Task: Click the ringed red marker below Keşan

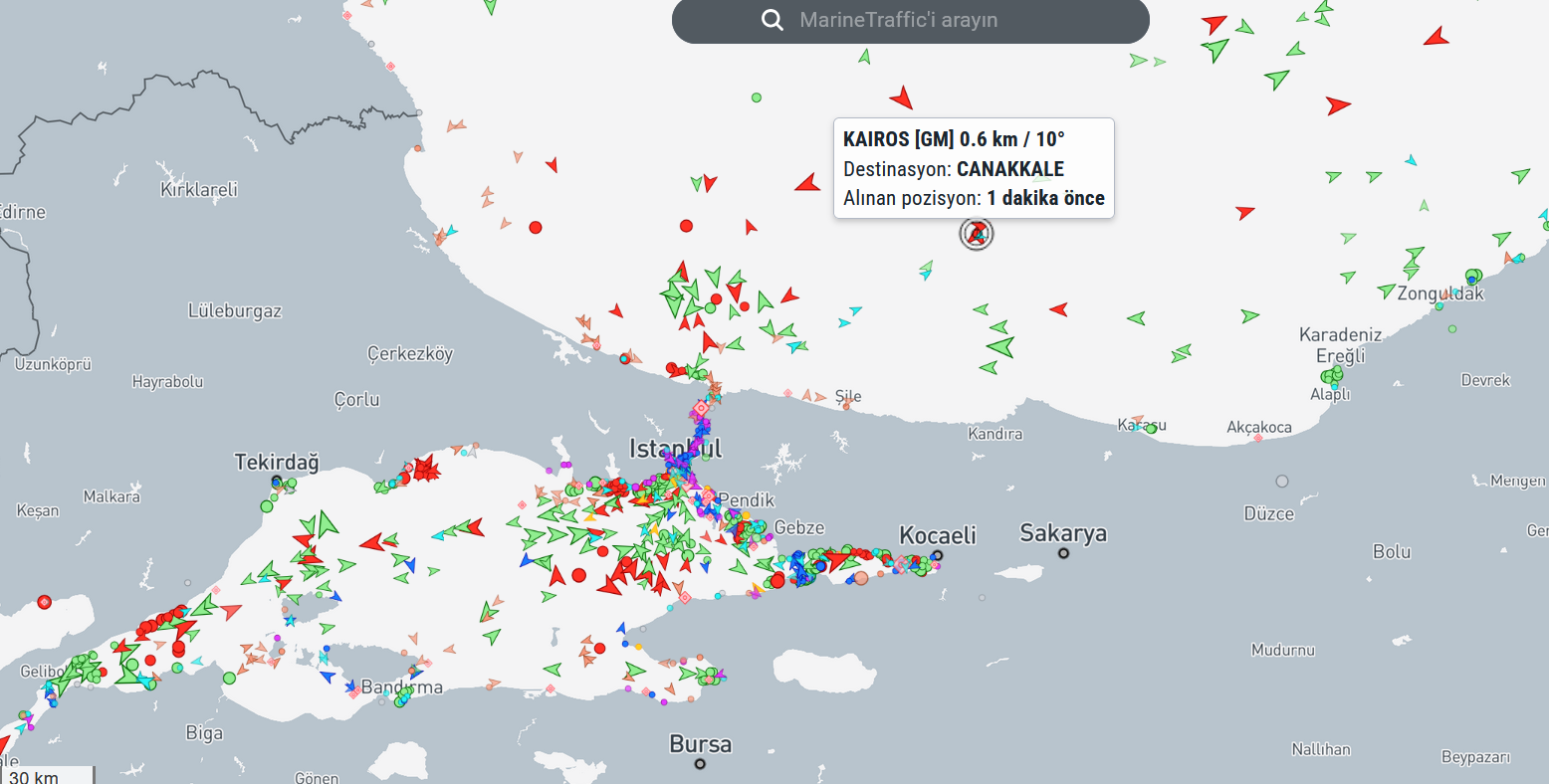Action: tap(44, 602)
